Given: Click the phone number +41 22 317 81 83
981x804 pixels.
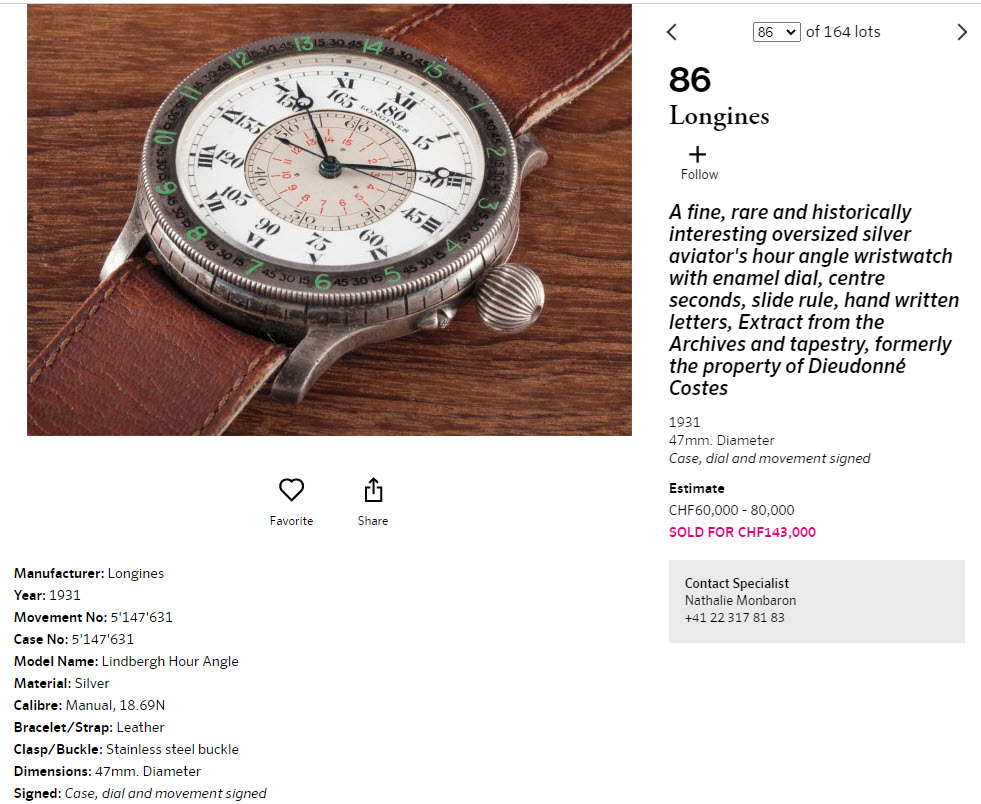Looking at the screenshot, I should tap(734, 618).
